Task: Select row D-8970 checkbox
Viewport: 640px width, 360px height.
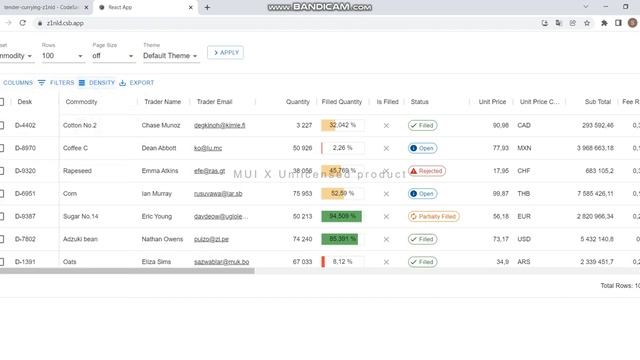Action: pyautogui.click(x=2, y=148)
